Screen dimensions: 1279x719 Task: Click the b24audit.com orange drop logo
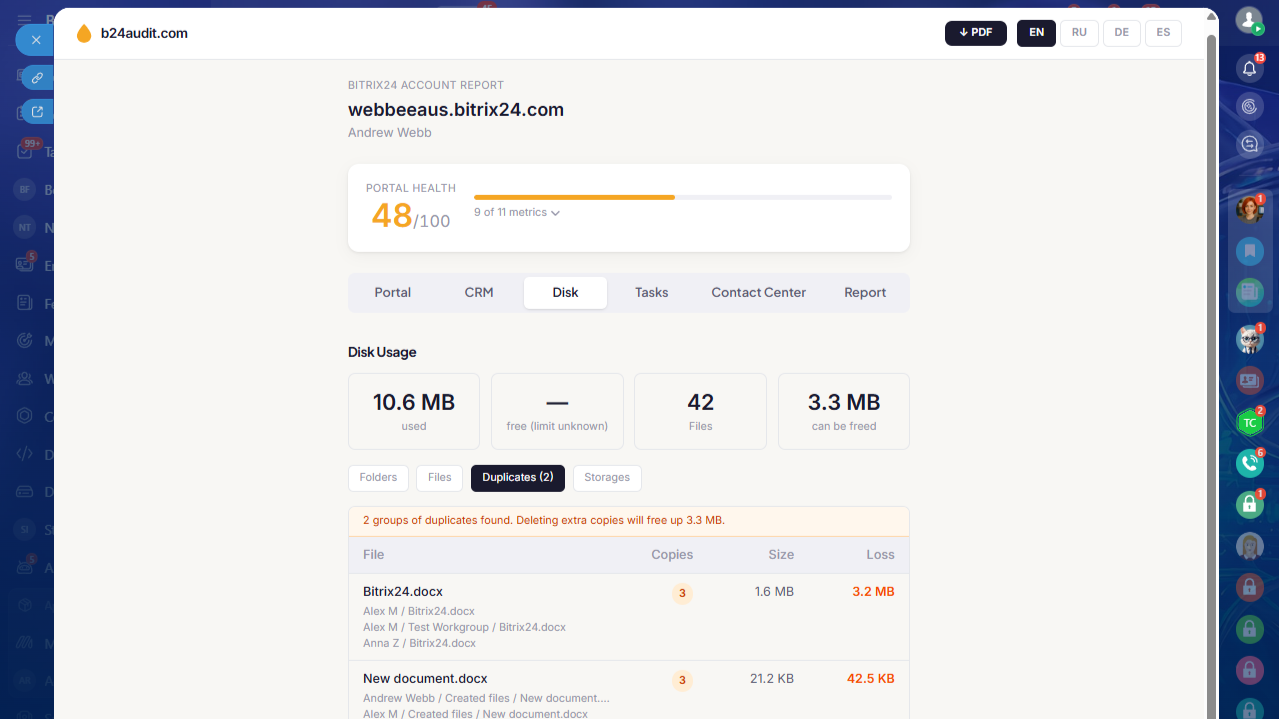pyautogui.click(x=84, y=33)
